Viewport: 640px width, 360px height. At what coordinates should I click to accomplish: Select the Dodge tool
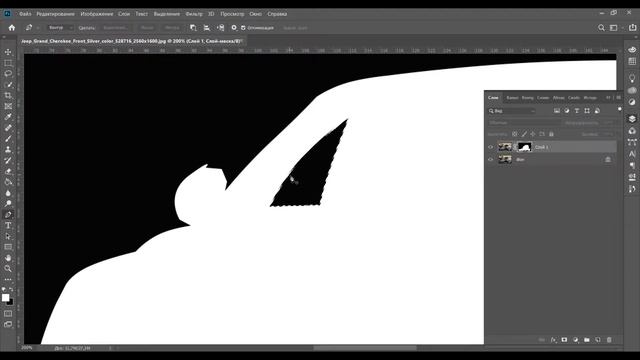(8, 204)
